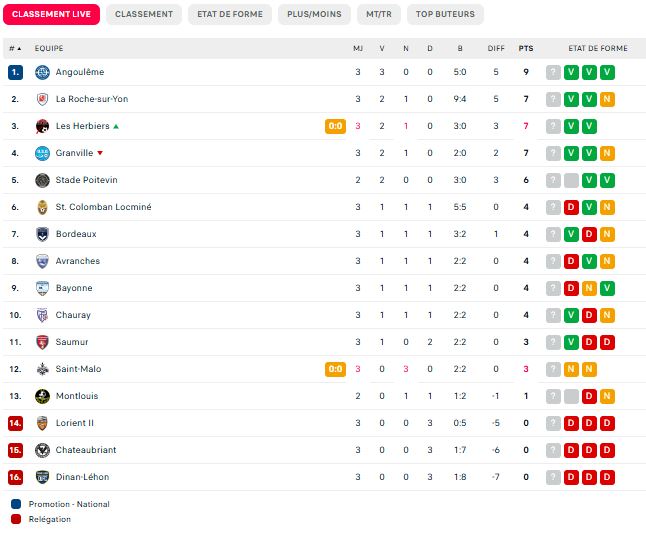Screen dimensions: 646x538
Task: Click the Angoulême team crest icon
Action: point(42,73)
